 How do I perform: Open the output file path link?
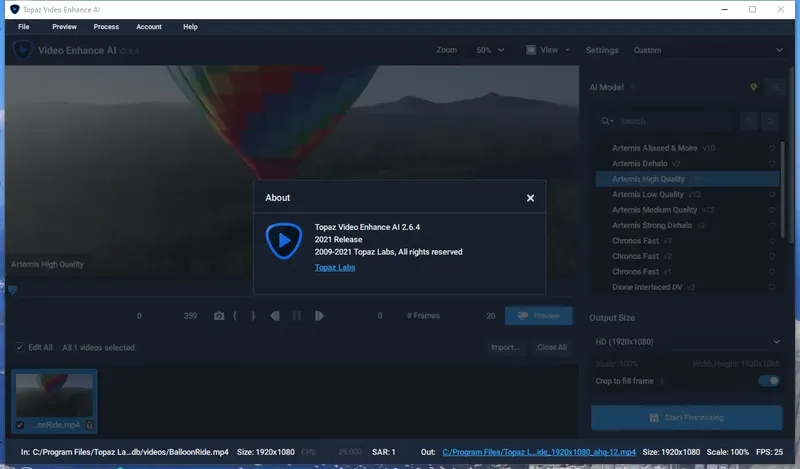(539, 452)
